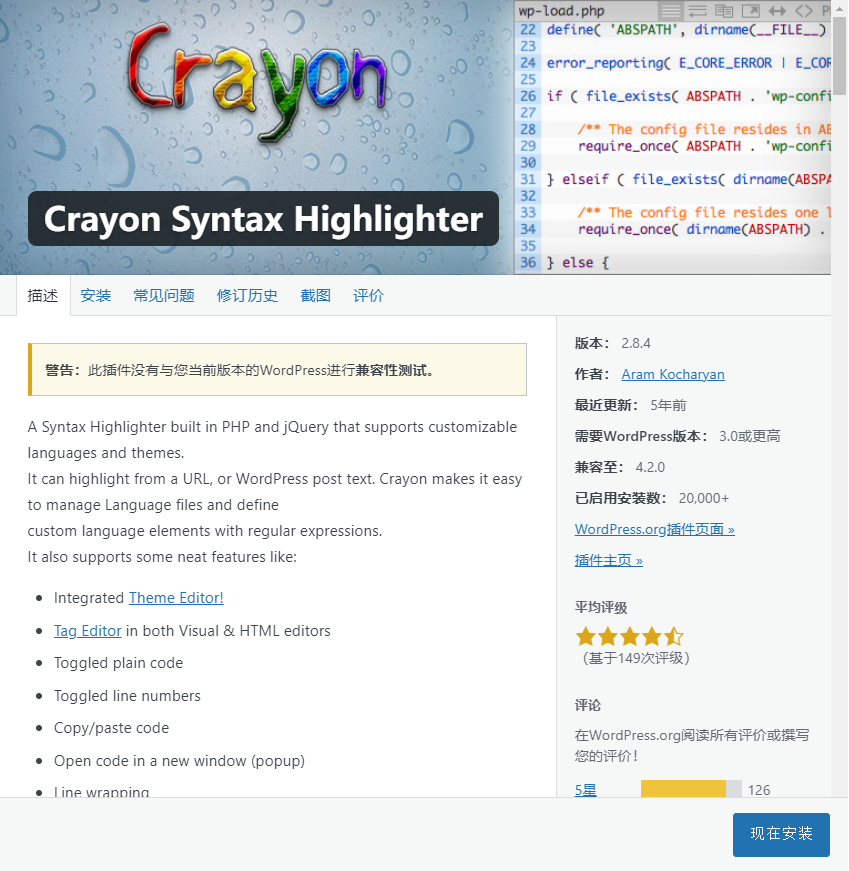The height and width of the screenshot is (871, 849).
Task: Click "Open code in a new window (popup)"
Action: 179,760
